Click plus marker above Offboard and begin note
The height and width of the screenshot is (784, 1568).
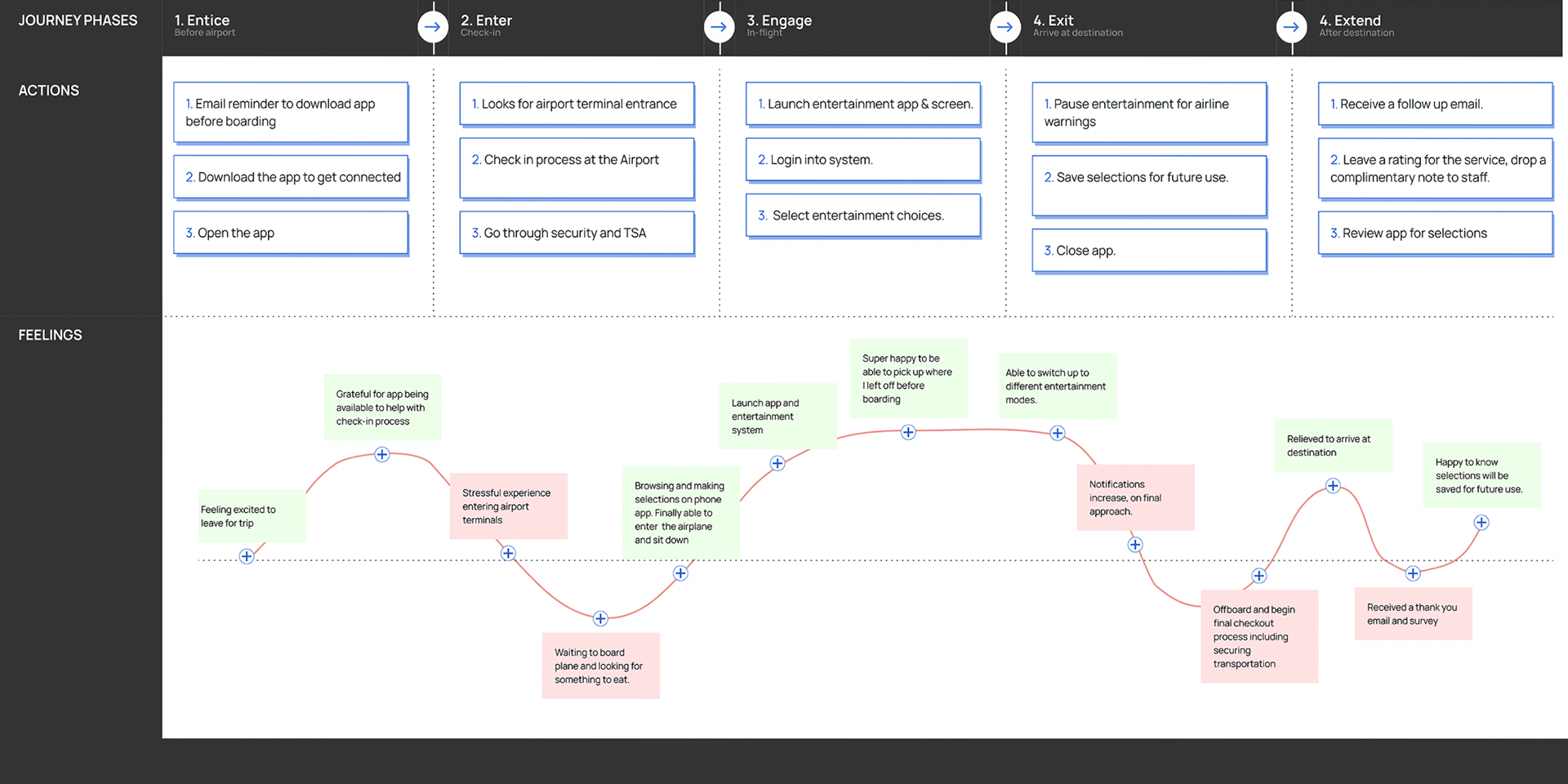pos(1259,576)
